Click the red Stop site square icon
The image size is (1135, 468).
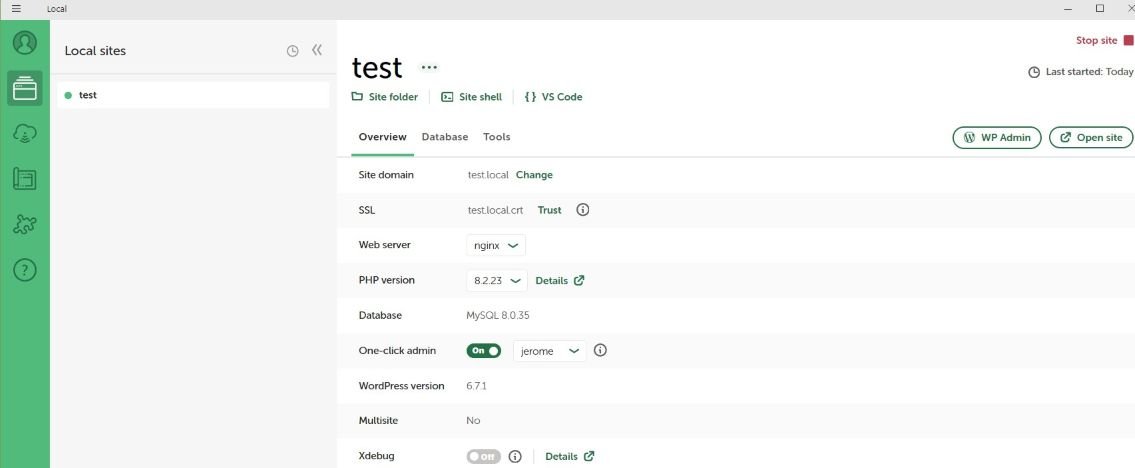[1128, 41]
